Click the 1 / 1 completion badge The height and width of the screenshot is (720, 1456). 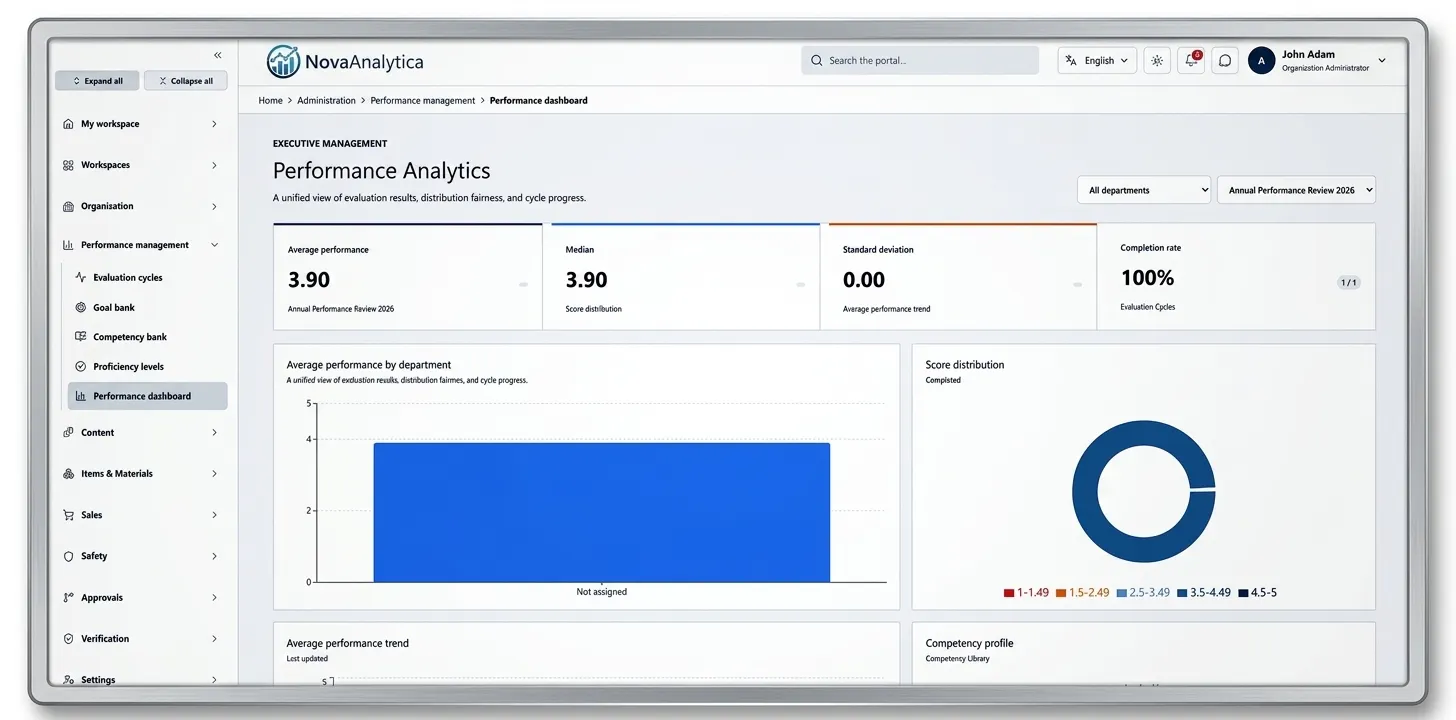1348,283
